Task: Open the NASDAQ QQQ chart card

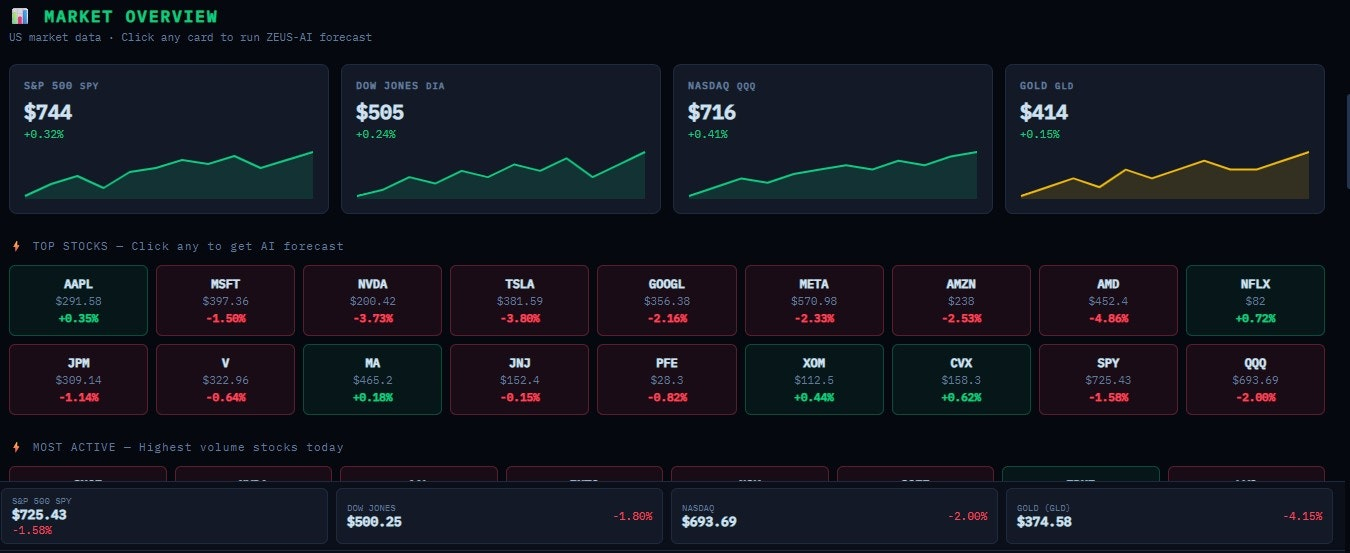Action: click(833, 139)
